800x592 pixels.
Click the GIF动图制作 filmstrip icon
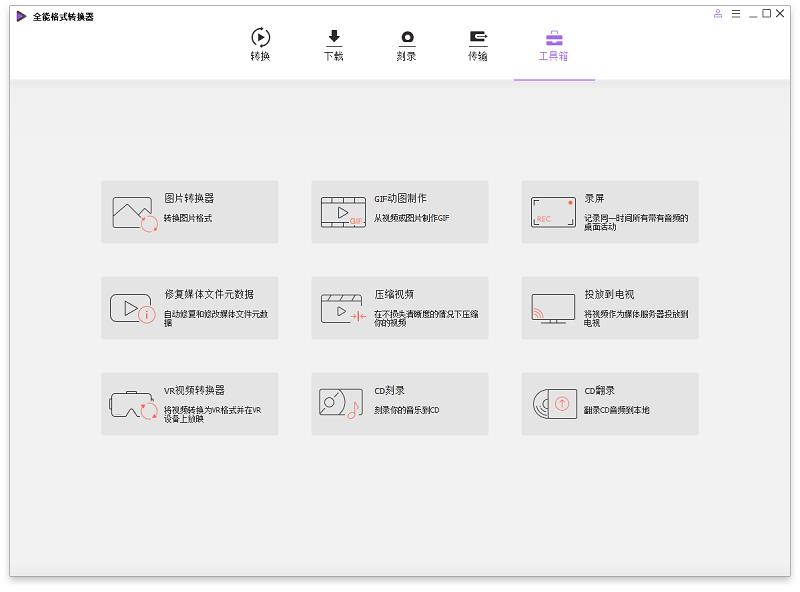pyautogui.click(x=343, y=212)
